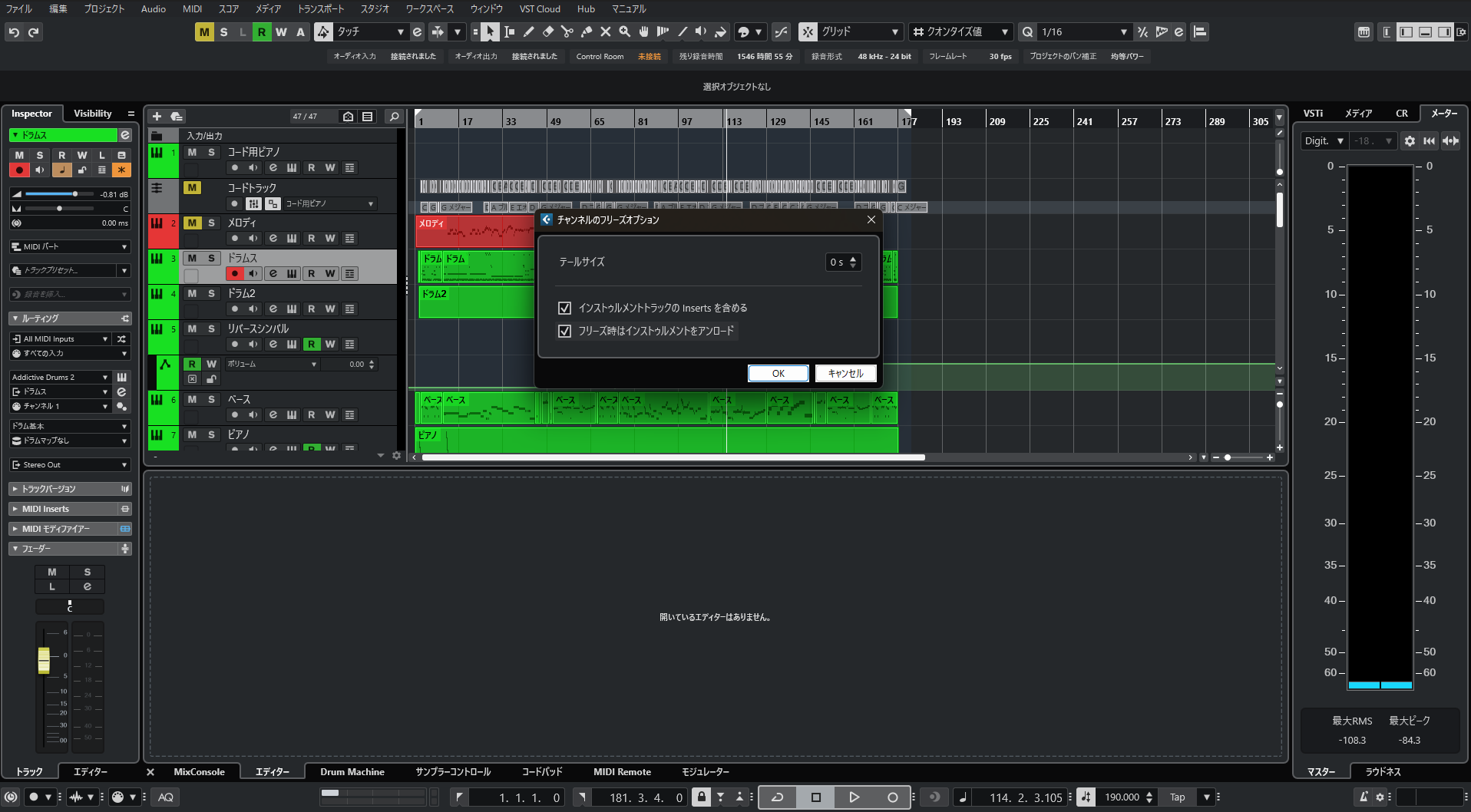Image resolution: width=1471 pixels, height=812 pixels.
Task: Click the inspector volume slider handle
Action: (74, 194)
